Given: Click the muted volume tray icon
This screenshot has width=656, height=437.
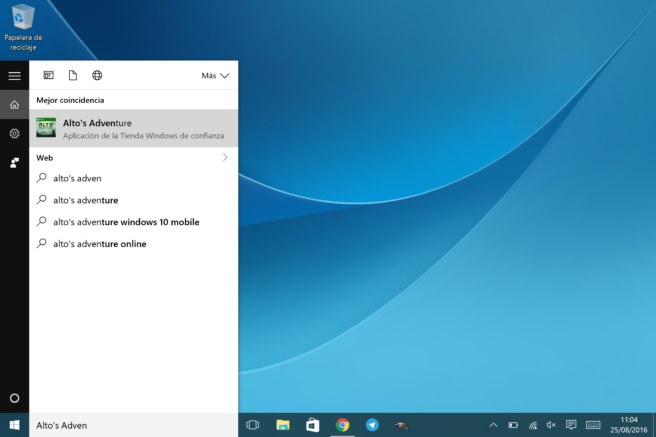Looking at the screenshot, I should (551, 425).
